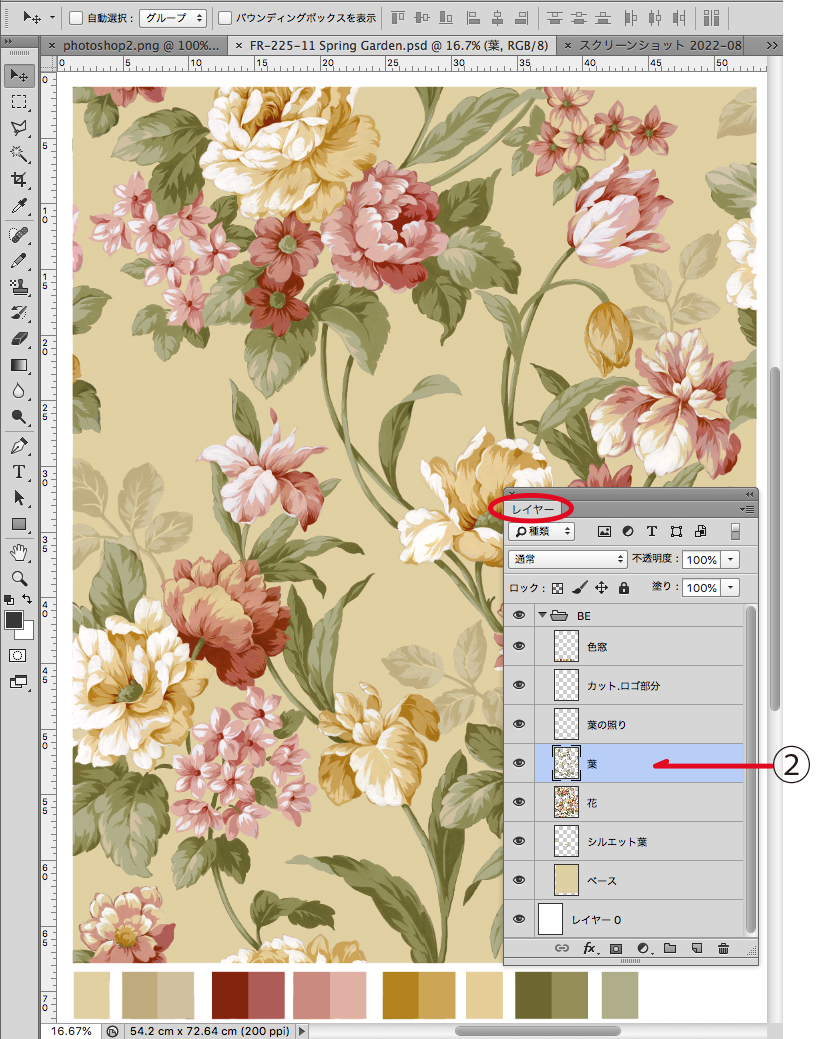The height and width of the screenshot is (1039, 826).
Task: Swap foreground and background colors
Action: coord(27,599)
